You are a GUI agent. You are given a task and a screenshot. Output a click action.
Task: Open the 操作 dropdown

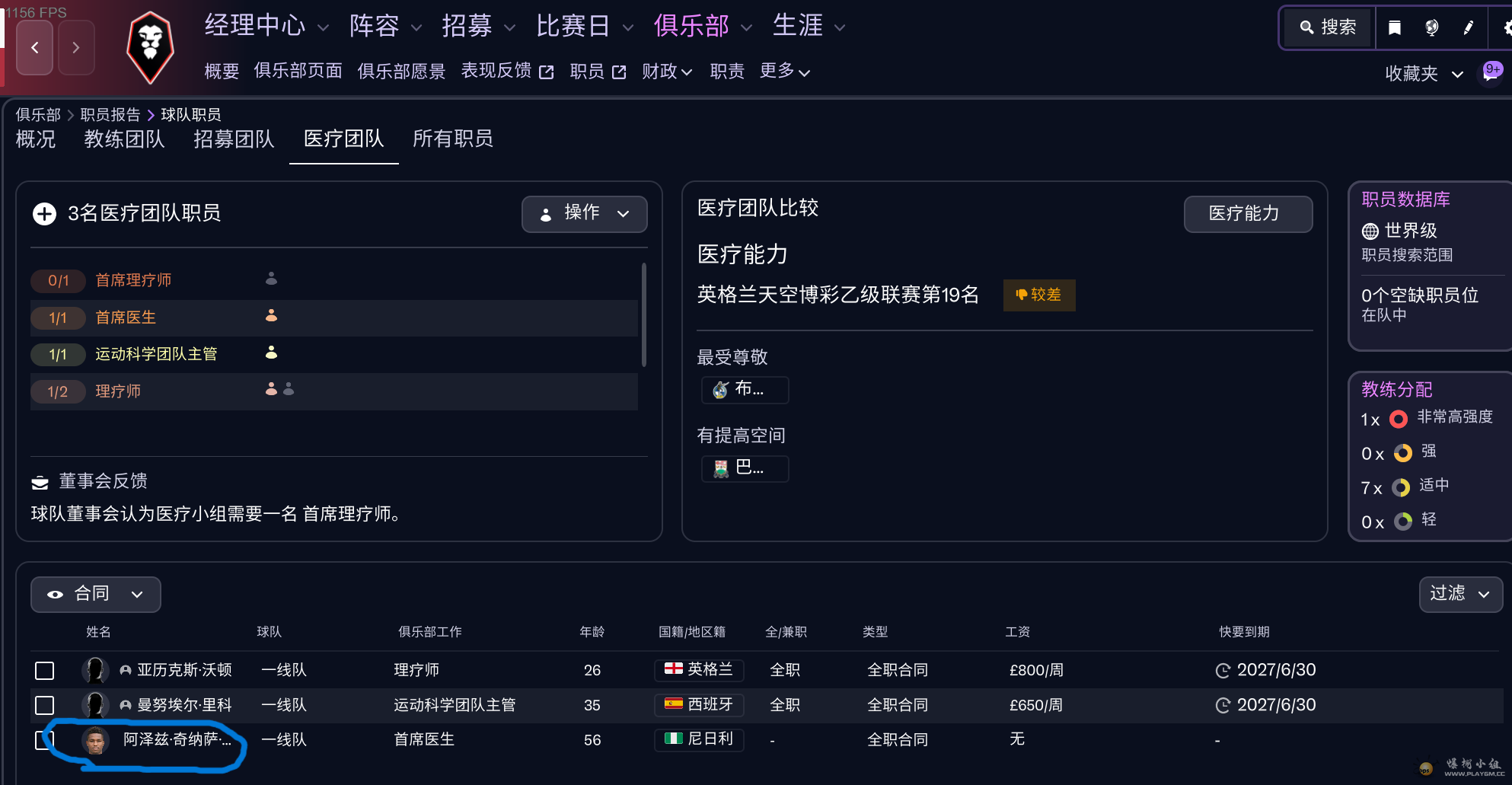(x=584, y=214)
